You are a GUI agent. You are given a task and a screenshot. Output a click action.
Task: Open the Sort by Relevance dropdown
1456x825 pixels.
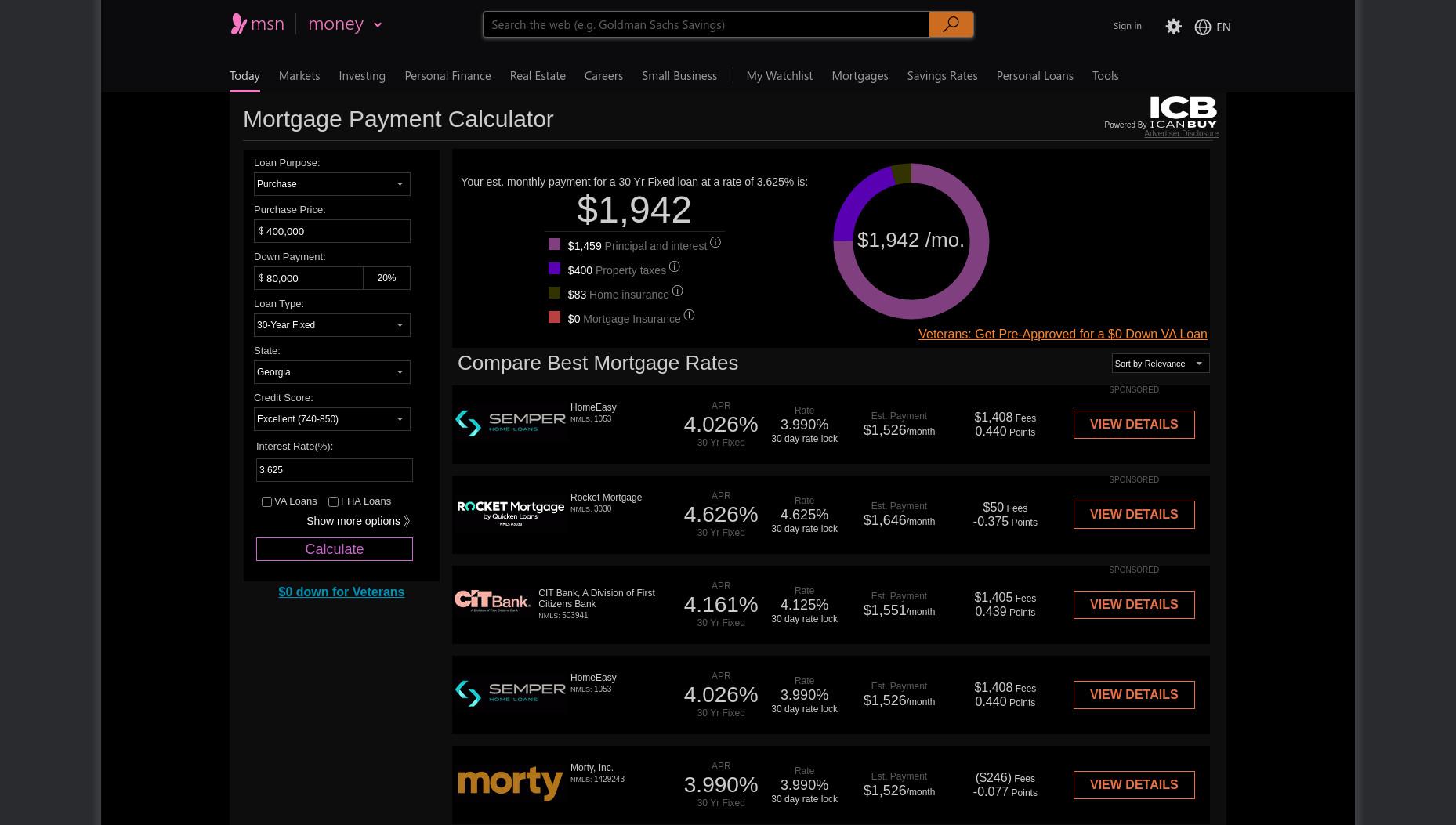1161,364
